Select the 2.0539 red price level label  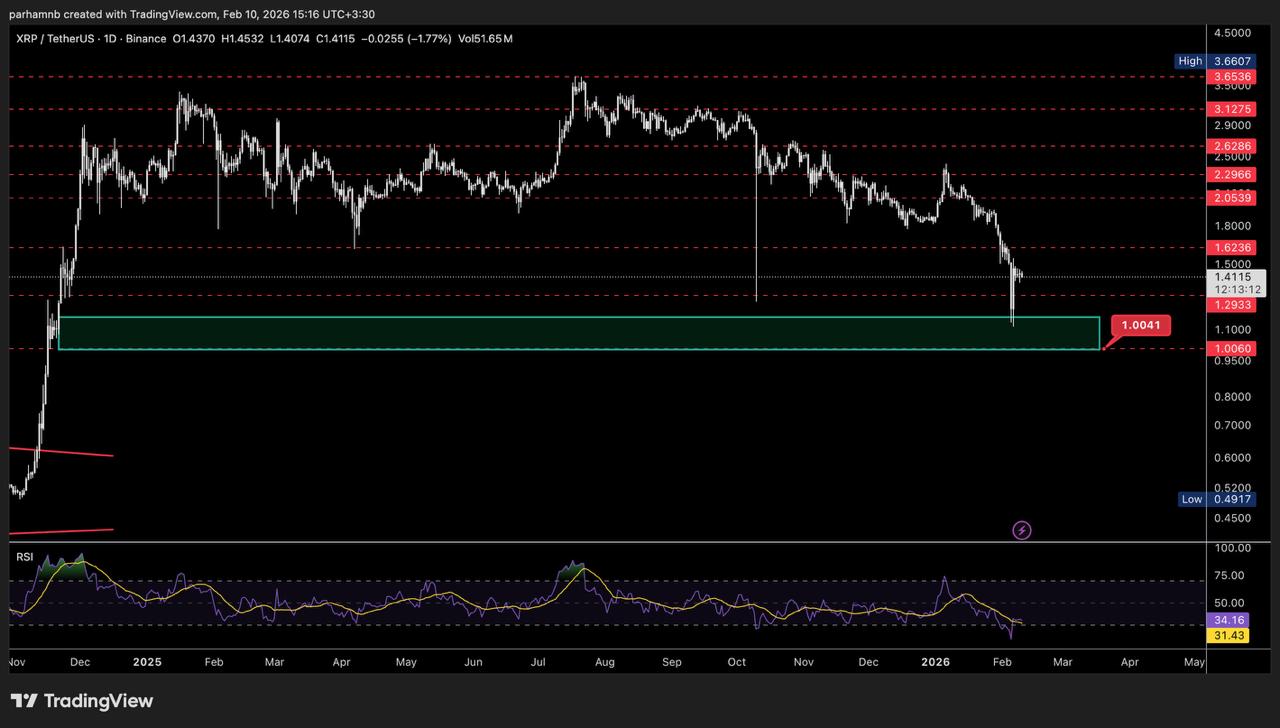[1229, 198]
